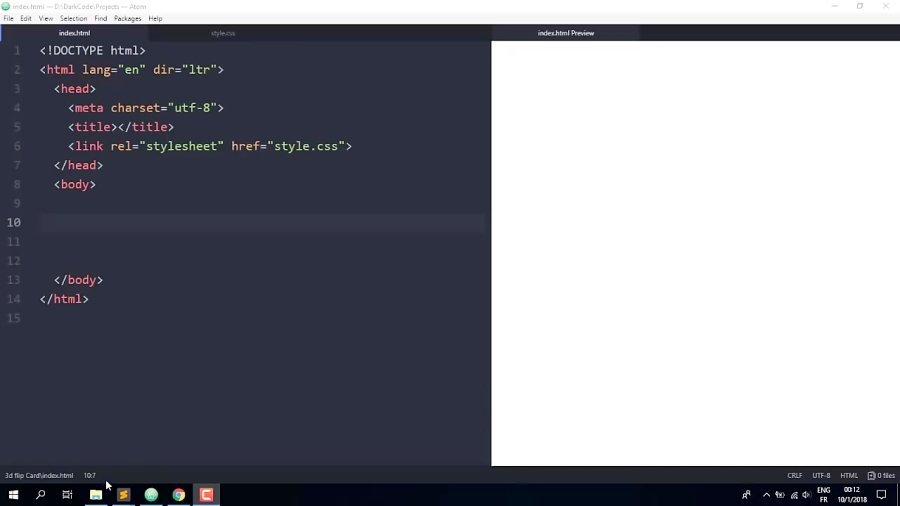Open the Task View icon
The image size is (900, 506).
(68, 495)
